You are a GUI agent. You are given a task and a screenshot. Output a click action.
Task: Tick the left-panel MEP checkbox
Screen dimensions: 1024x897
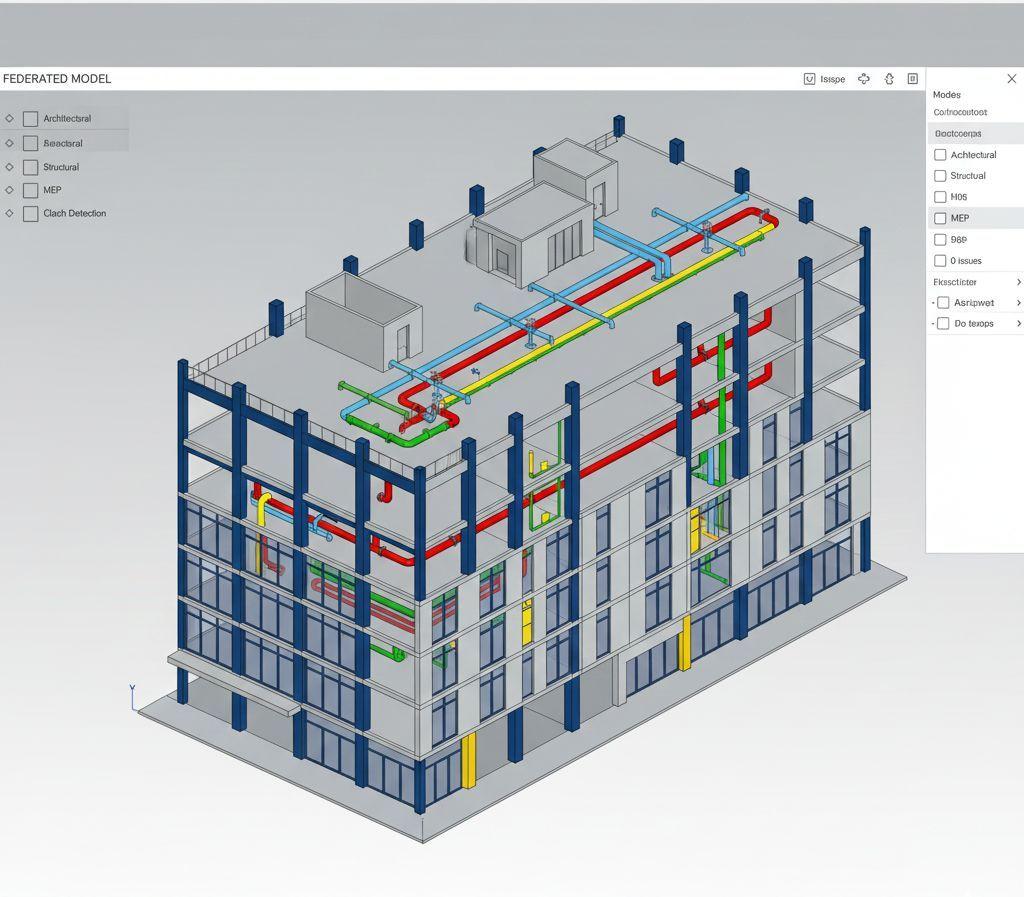(x=30, y=191)
